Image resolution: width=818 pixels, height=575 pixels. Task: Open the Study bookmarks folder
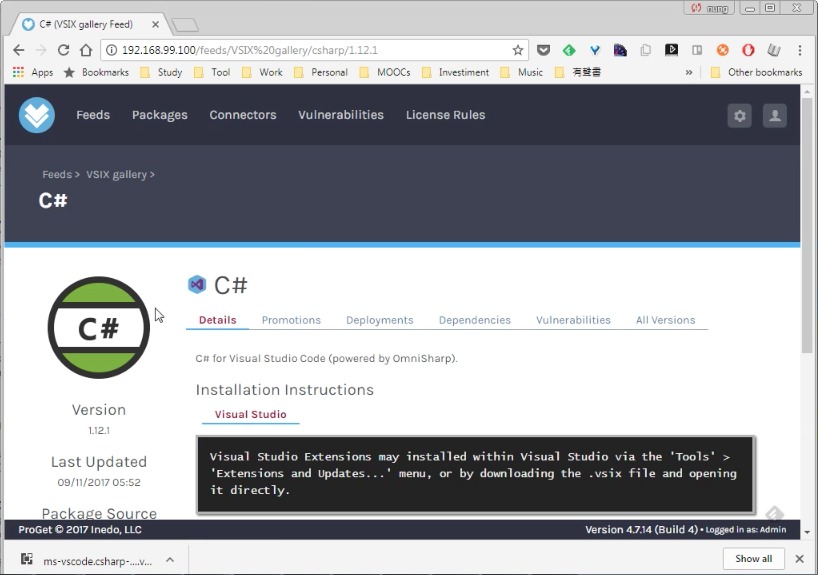(161, 72)
